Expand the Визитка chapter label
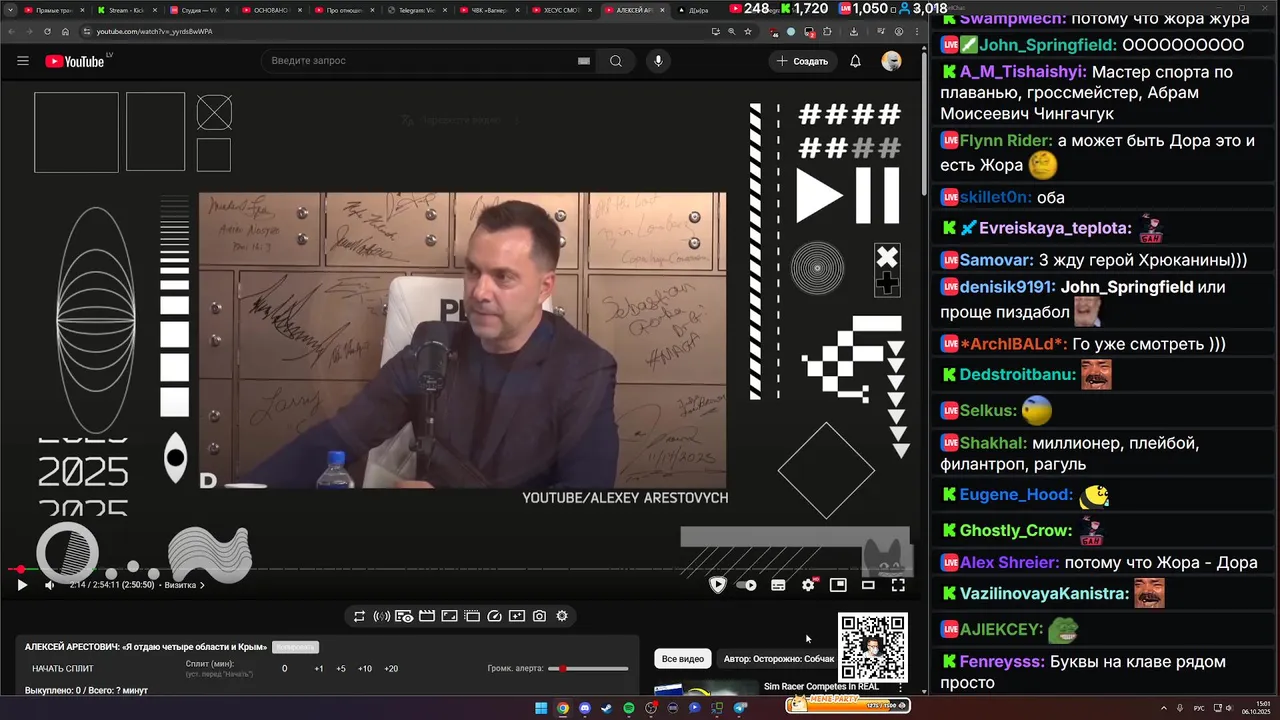 (x=184, y=585)
